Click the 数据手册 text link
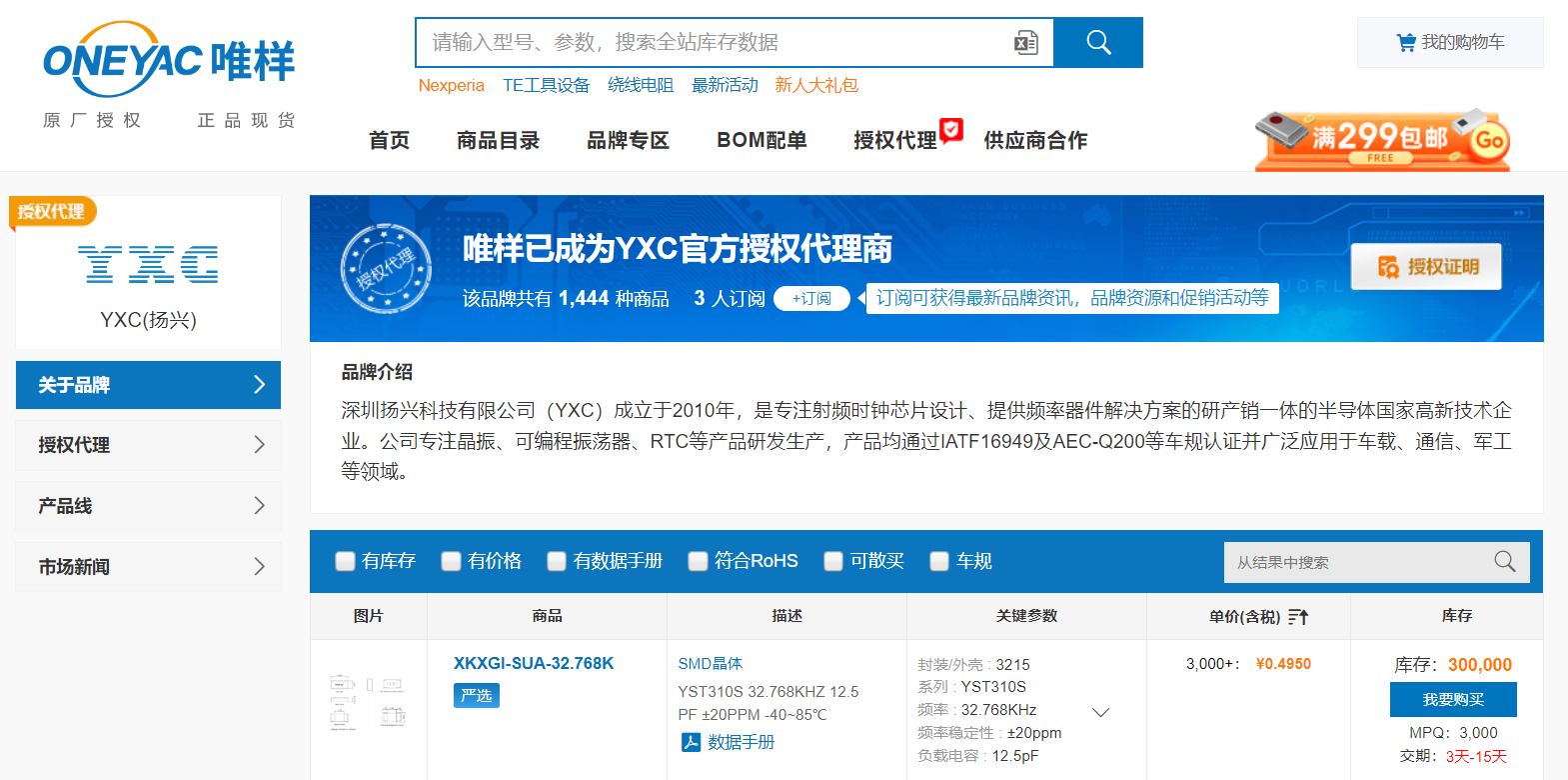Image resolution: width=1568 pixels, height=780 pixels. click(x=741, y=742)
